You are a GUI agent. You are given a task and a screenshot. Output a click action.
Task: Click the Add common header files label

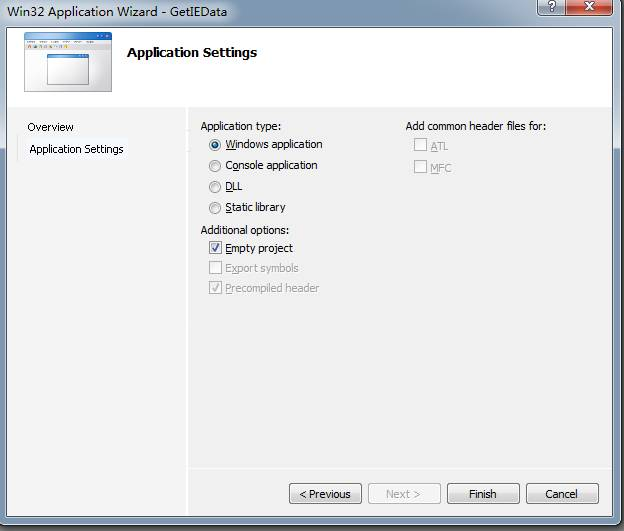476,126
